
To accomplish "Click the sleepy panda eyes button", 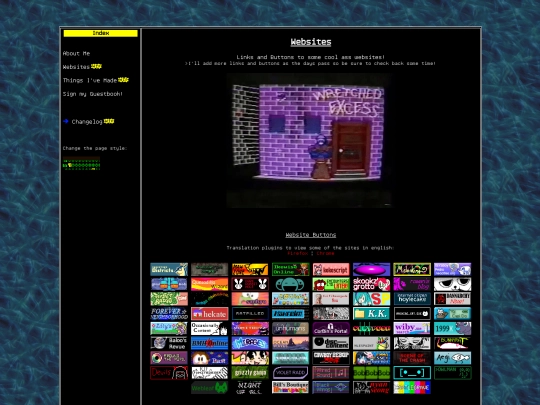I will 453,284.
